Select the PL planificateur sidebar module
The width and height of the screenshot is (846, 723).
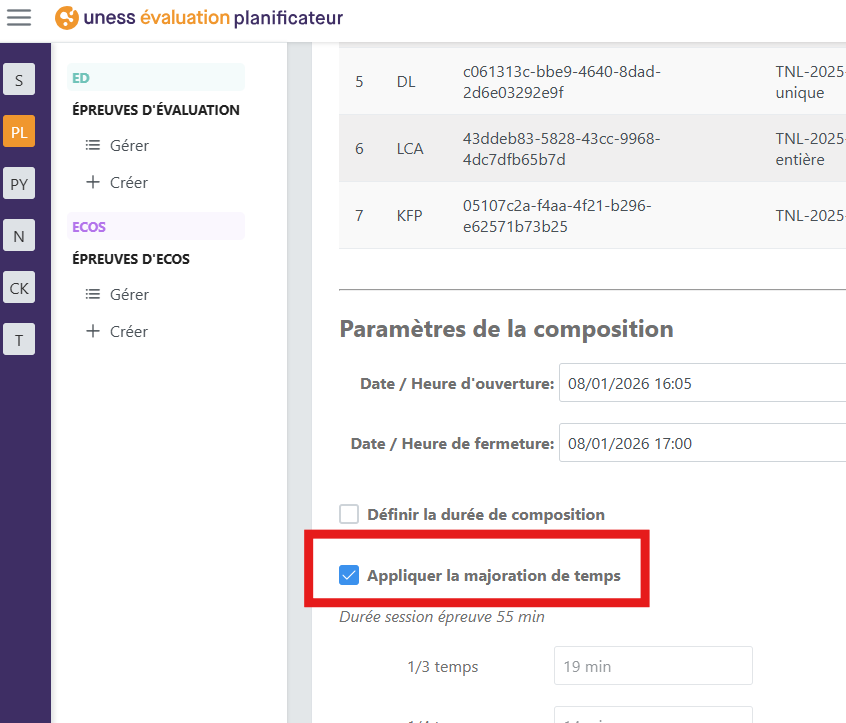[19, 131]
